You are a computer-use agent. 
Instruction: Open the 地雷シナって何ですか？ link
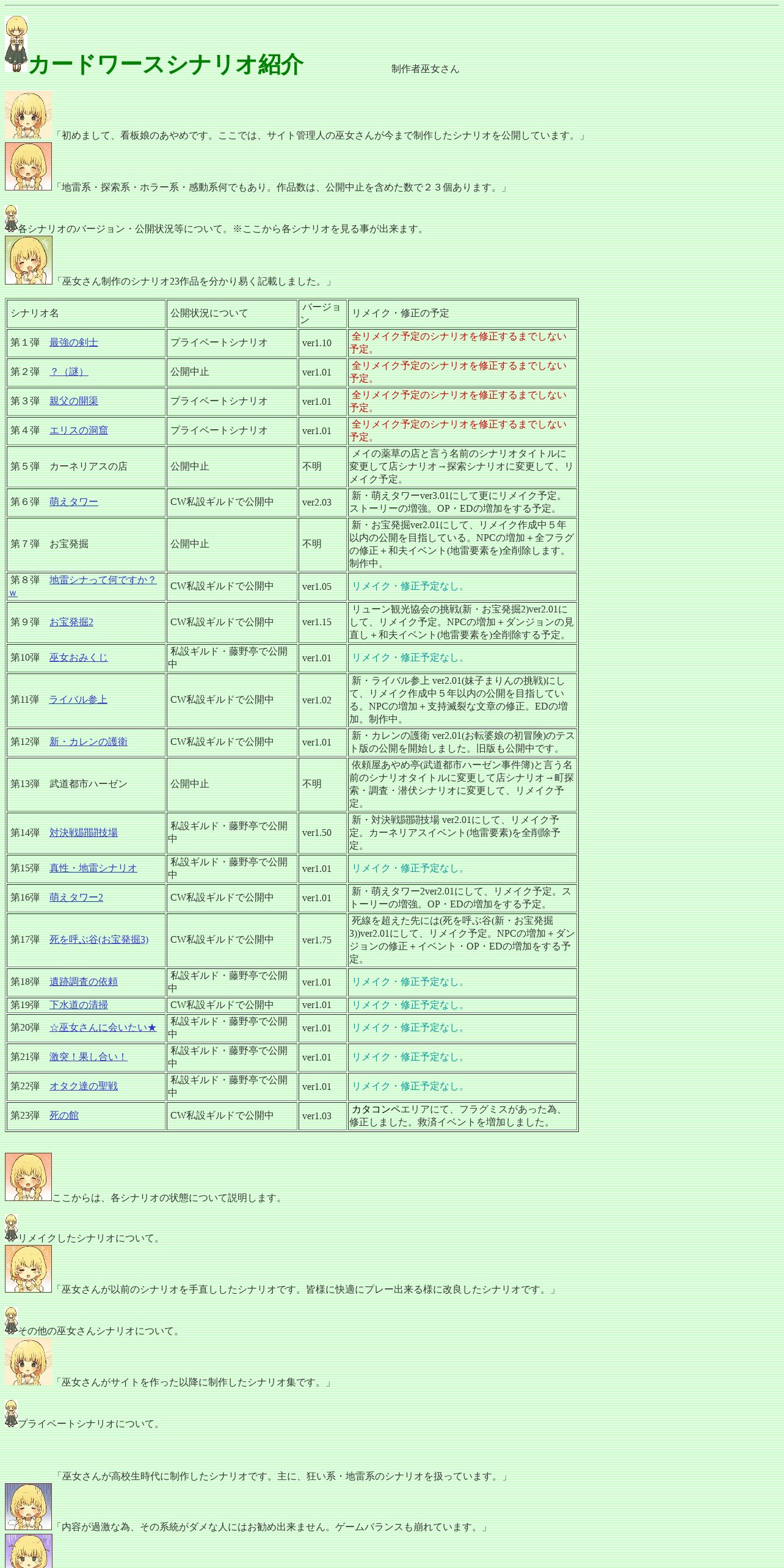point(103,580)
